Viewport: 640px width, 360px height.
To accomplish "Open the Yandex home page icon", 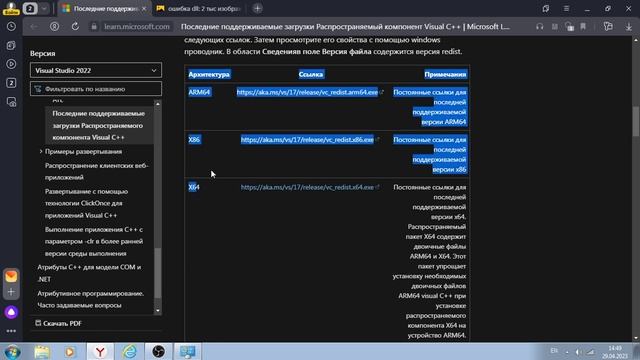I will click(54, 27).
